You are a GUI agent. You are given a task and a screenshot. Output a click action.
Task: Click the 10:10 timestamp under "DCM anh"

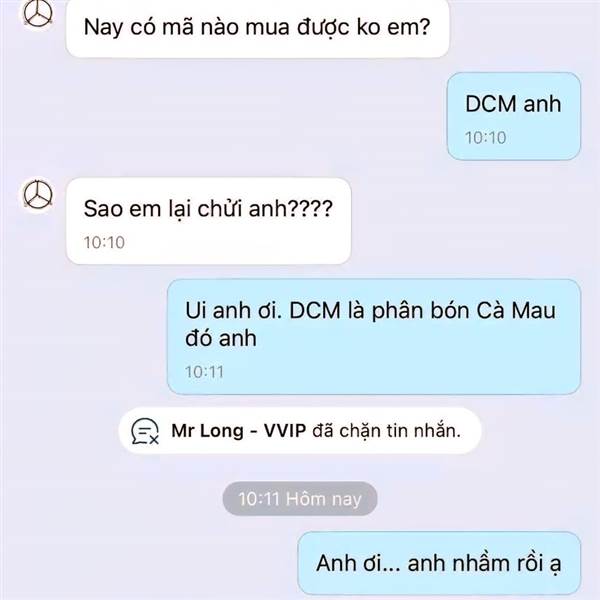tap(486, 138)
